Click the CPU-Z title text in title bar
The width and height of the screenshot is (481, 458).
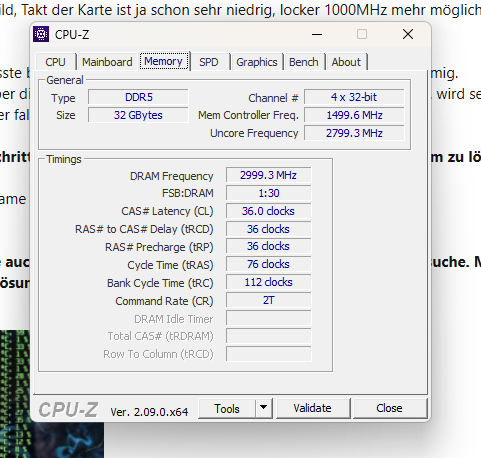click(72, 35)
